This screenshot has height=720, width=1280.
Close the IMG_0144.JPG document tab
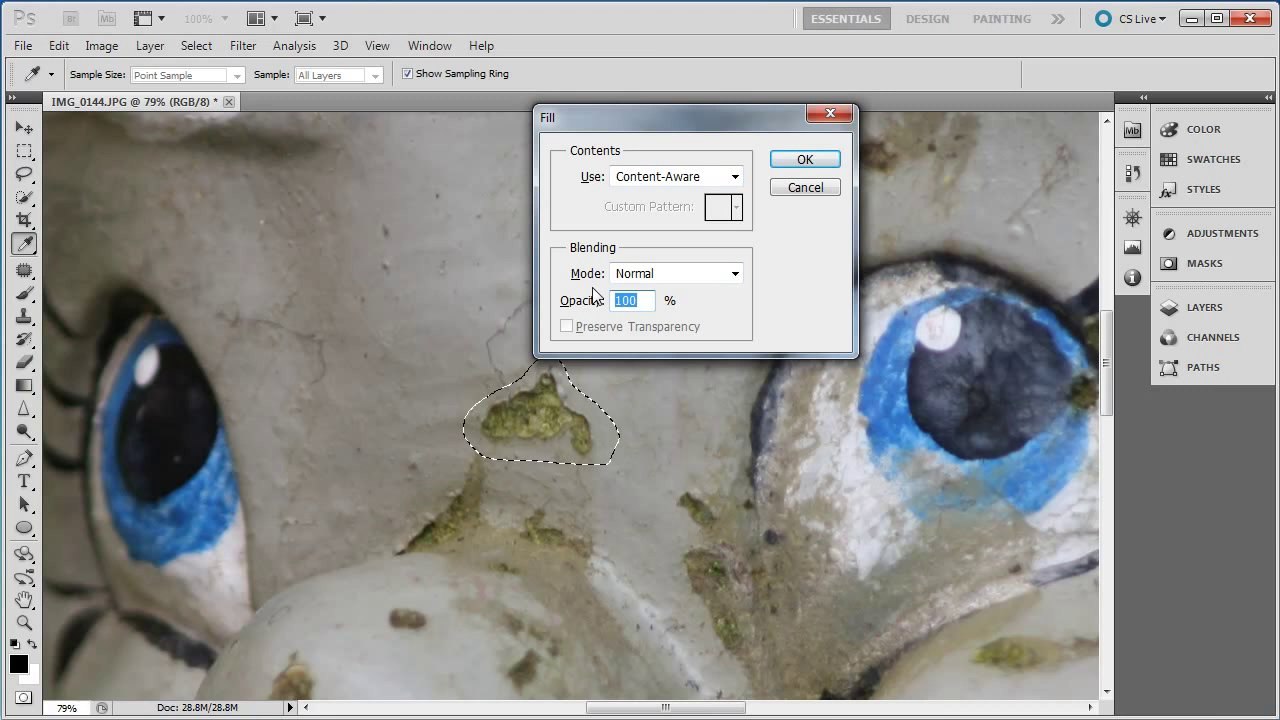click(x=229, y=102)
